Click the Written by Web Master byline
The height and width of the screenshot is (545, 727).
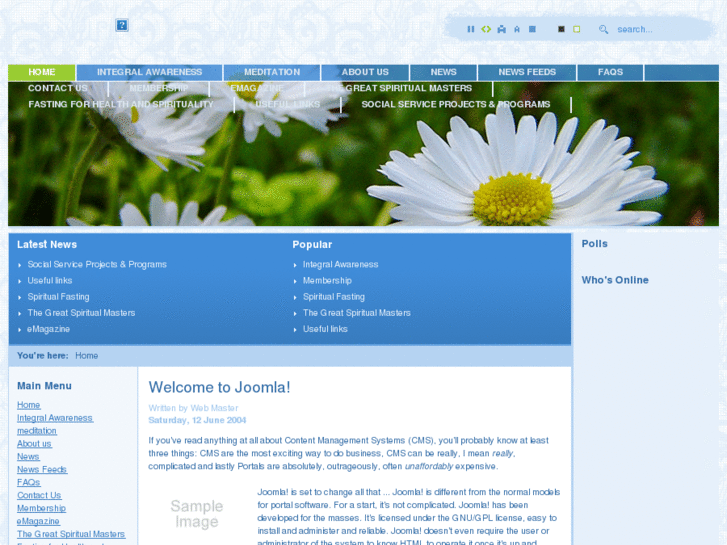(x=193, y=408)
